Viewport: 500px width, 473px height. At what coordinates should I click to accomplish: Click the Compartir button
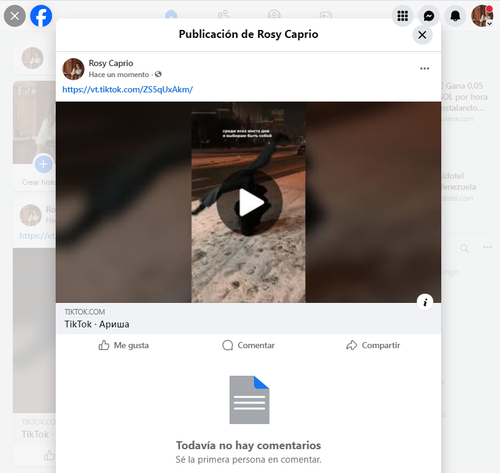click(373, 345)
